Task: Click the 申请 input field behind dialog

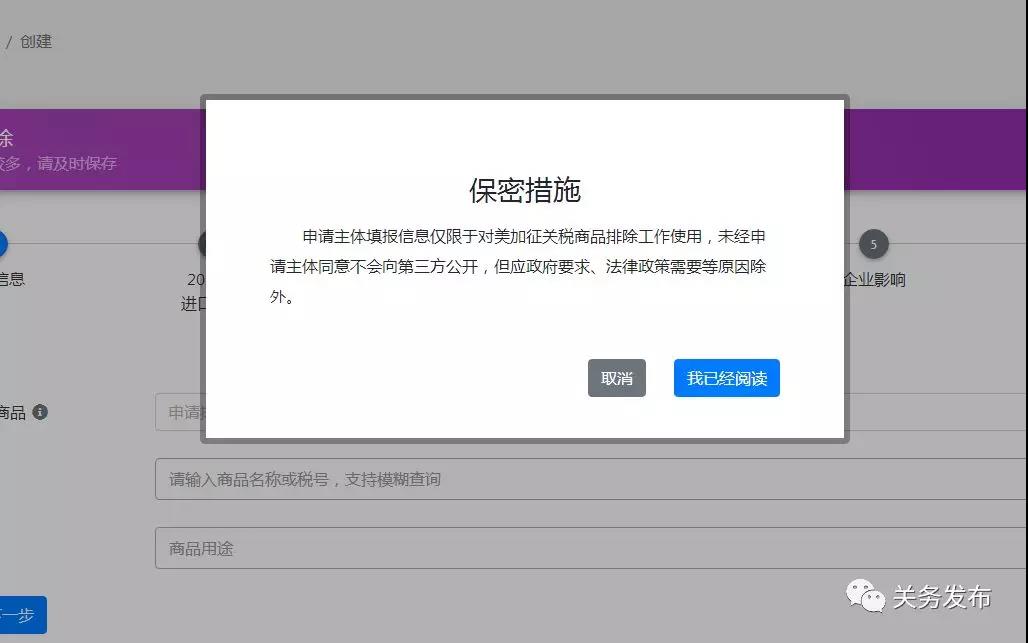Action: 180,412
